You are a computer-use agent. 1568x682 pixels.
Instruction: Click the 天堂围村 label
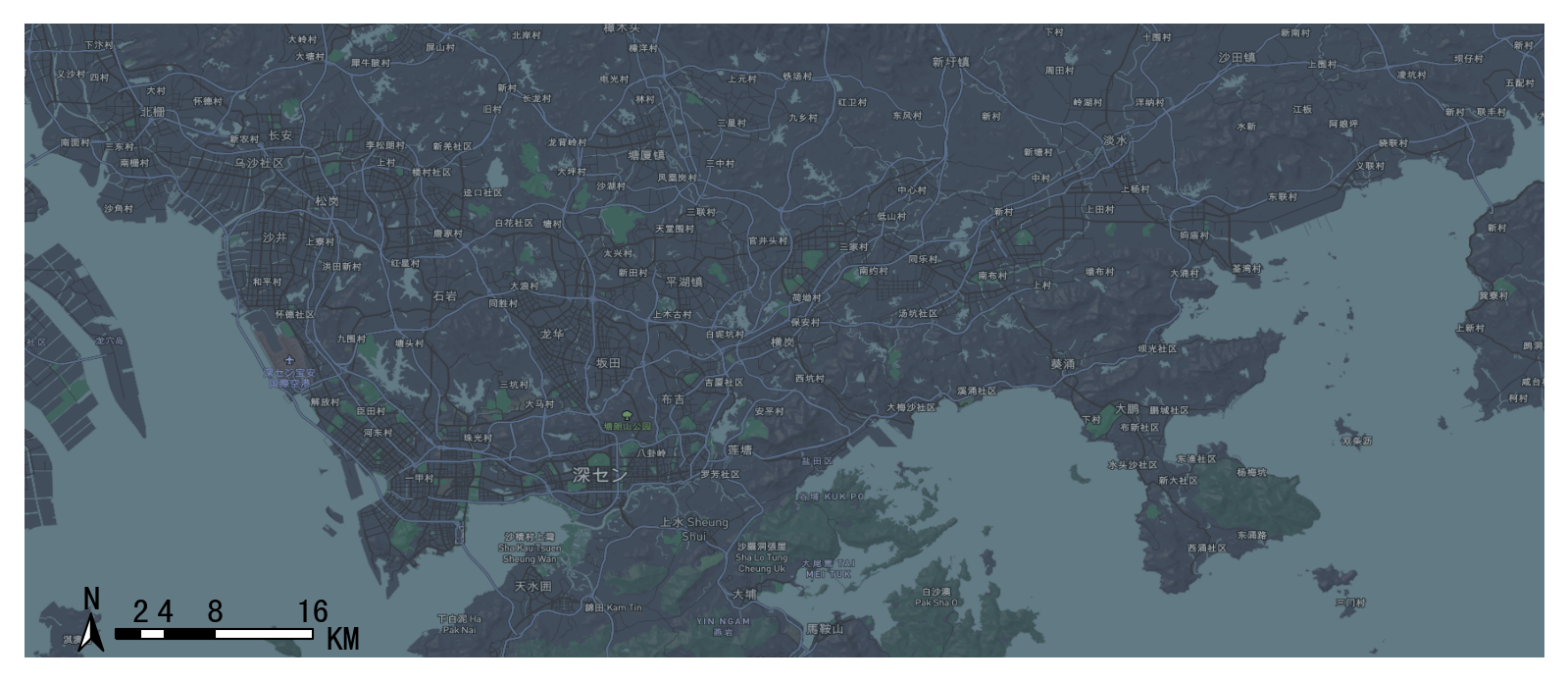tap(675, 229)
